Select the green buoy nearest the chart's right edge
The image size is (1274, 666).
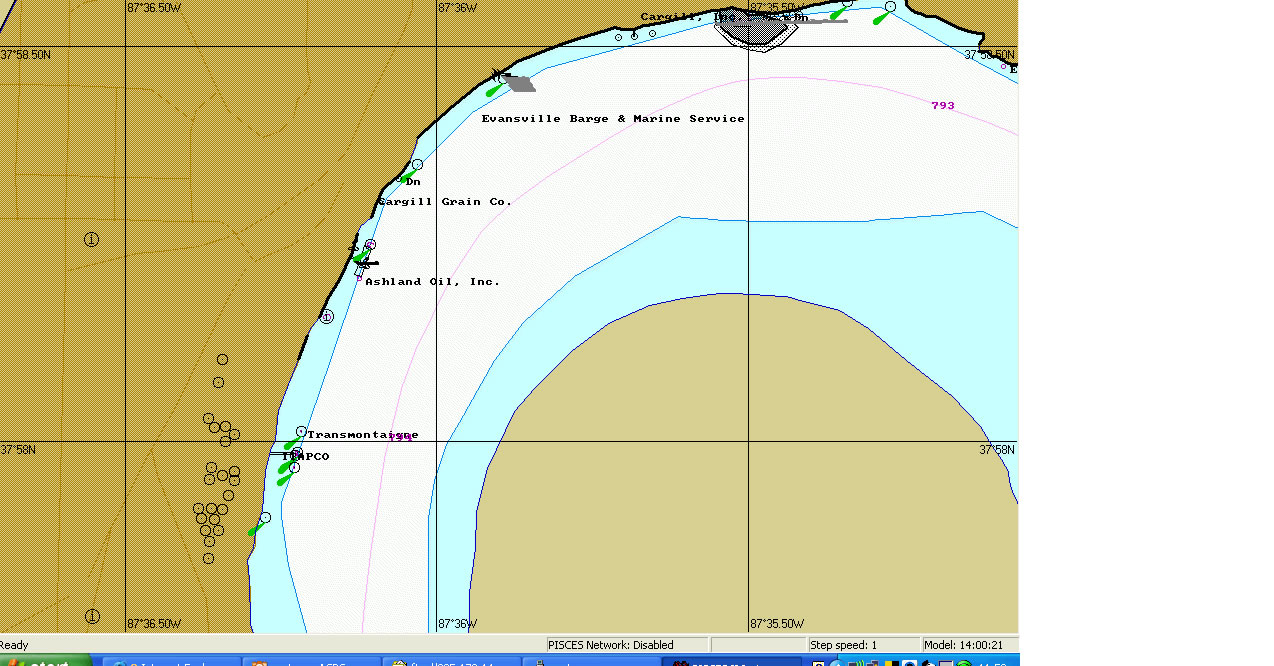[x=881, y=17]
